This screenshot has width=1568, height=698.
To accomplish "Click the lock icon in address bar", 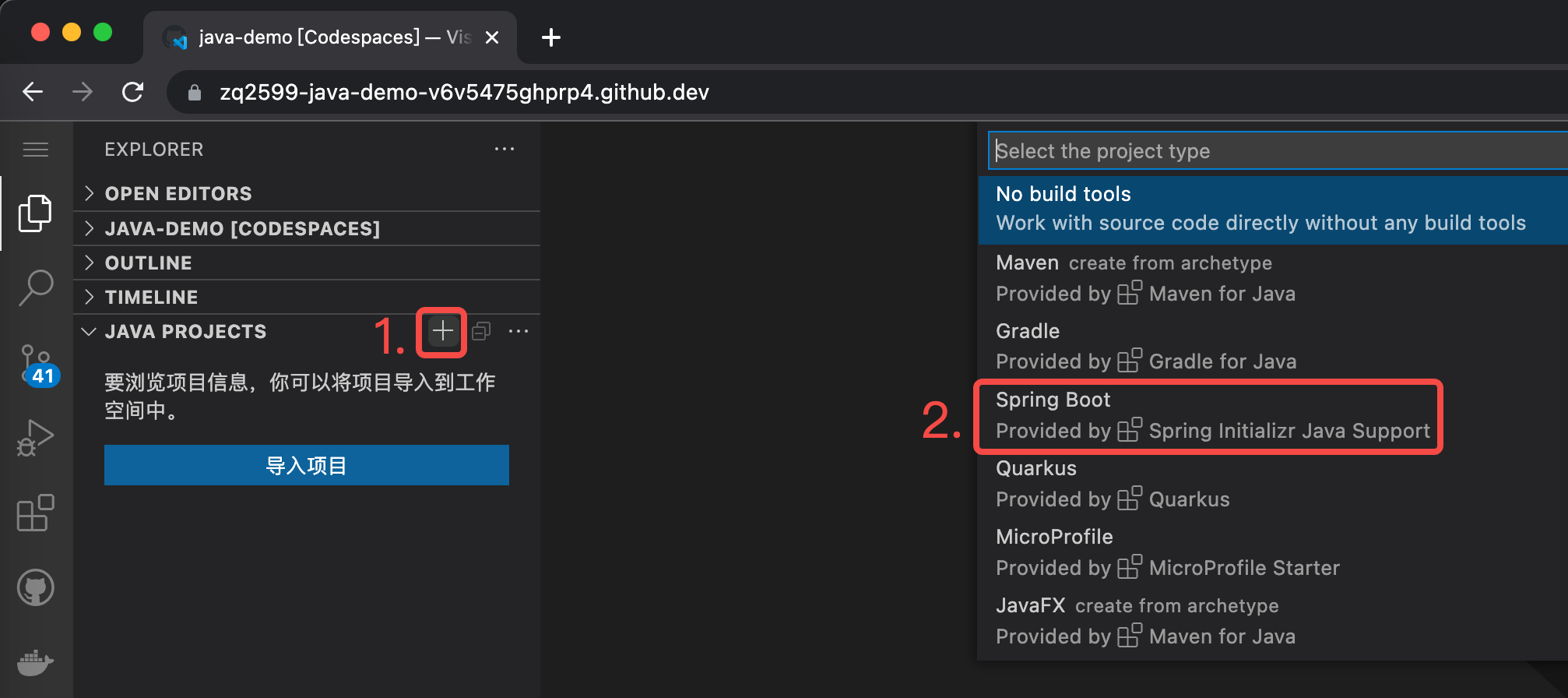I will [x=195, y=93].
